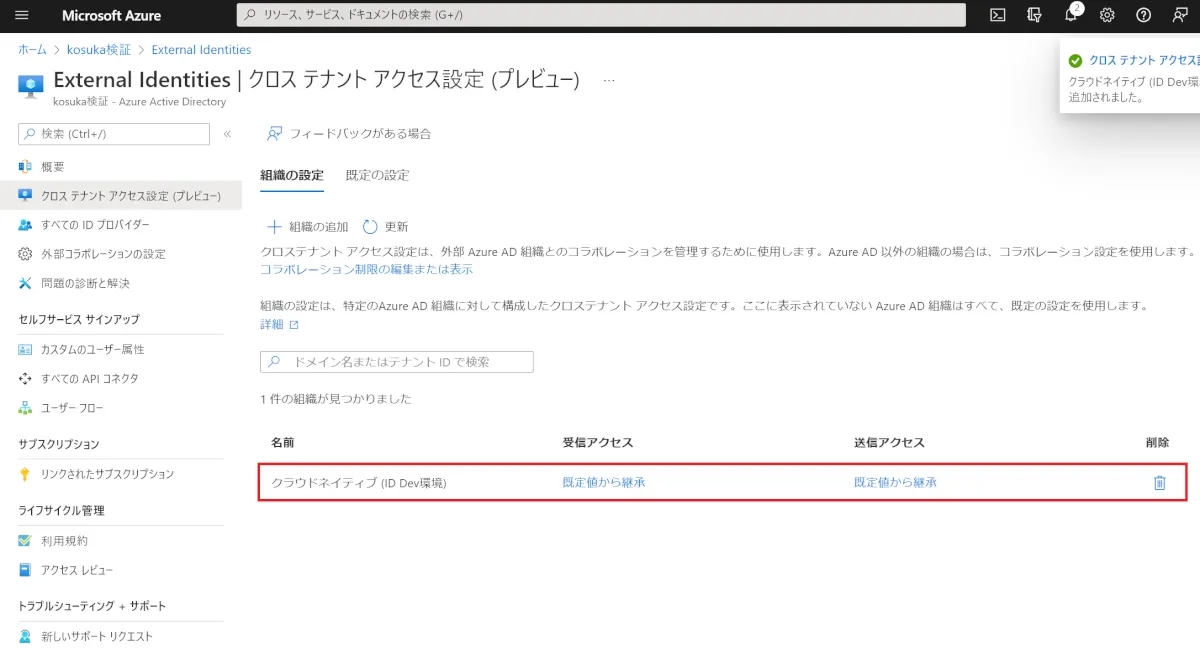Open outbound access 既定値から継承 link
This screenshot has width=1200, height=654.
point(895,482)
